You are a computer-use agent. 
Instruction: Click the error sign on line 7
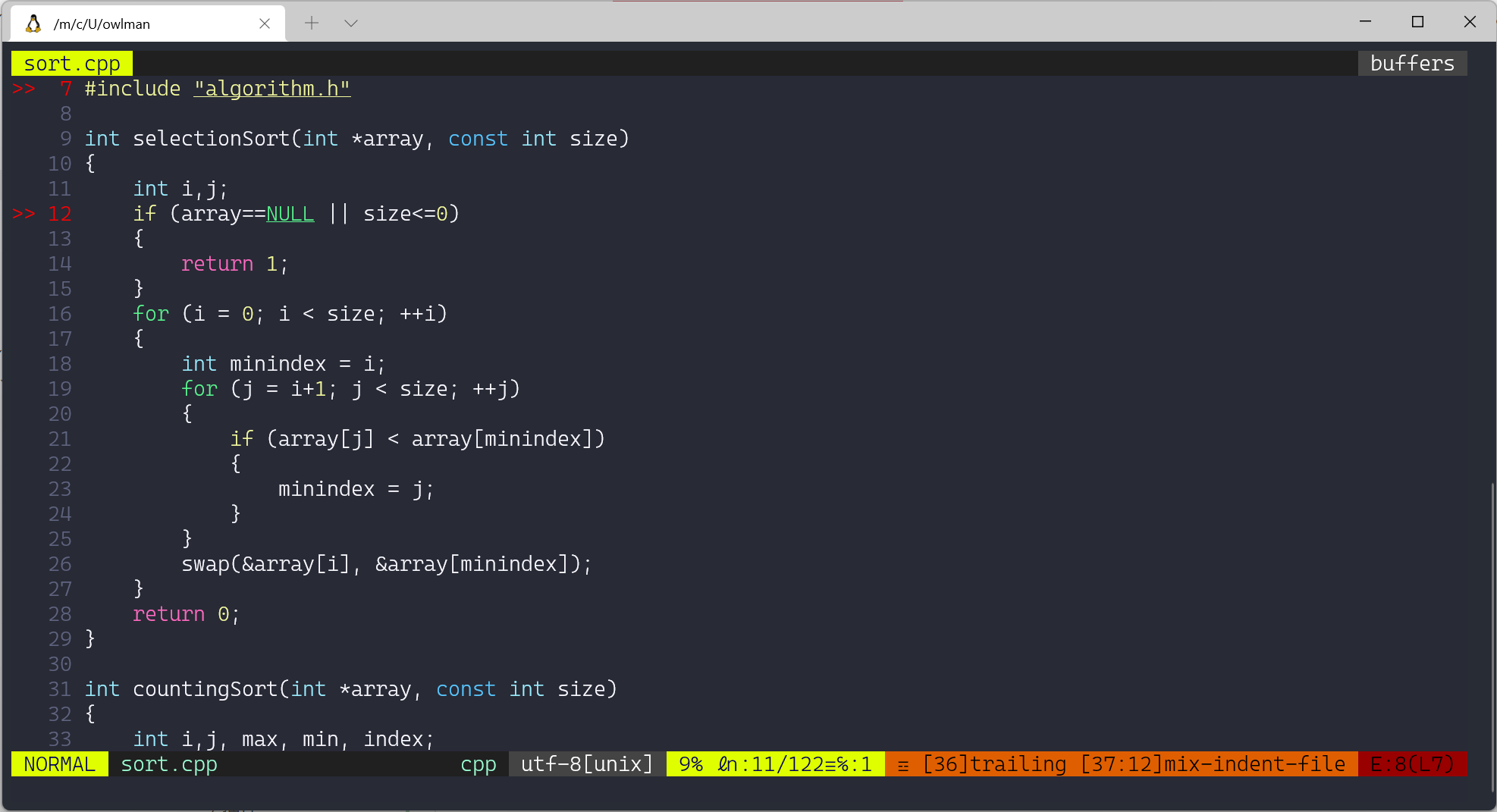tap(24, 89)
